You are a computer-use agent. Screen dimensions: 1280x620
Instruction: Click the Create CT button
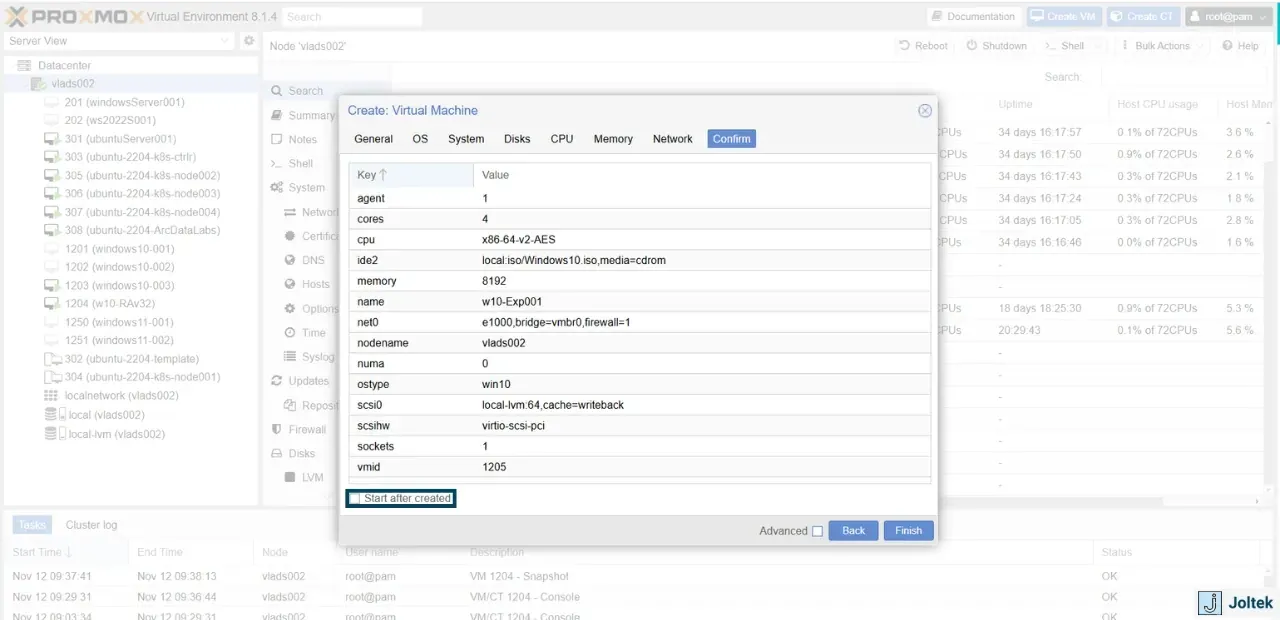(x=1143, y=16)
